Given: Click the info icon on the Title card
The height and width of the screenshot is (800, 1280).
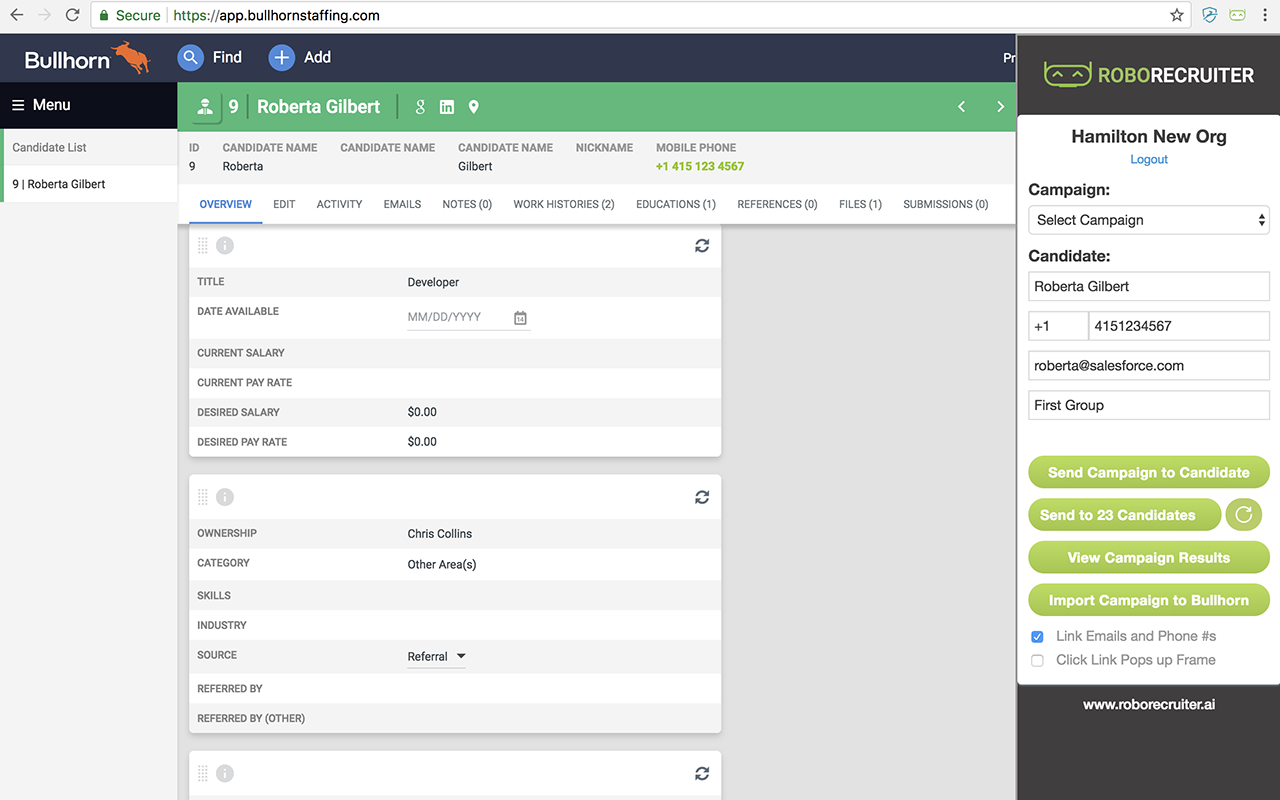Looking at the screenshot, I should point(225,246).
